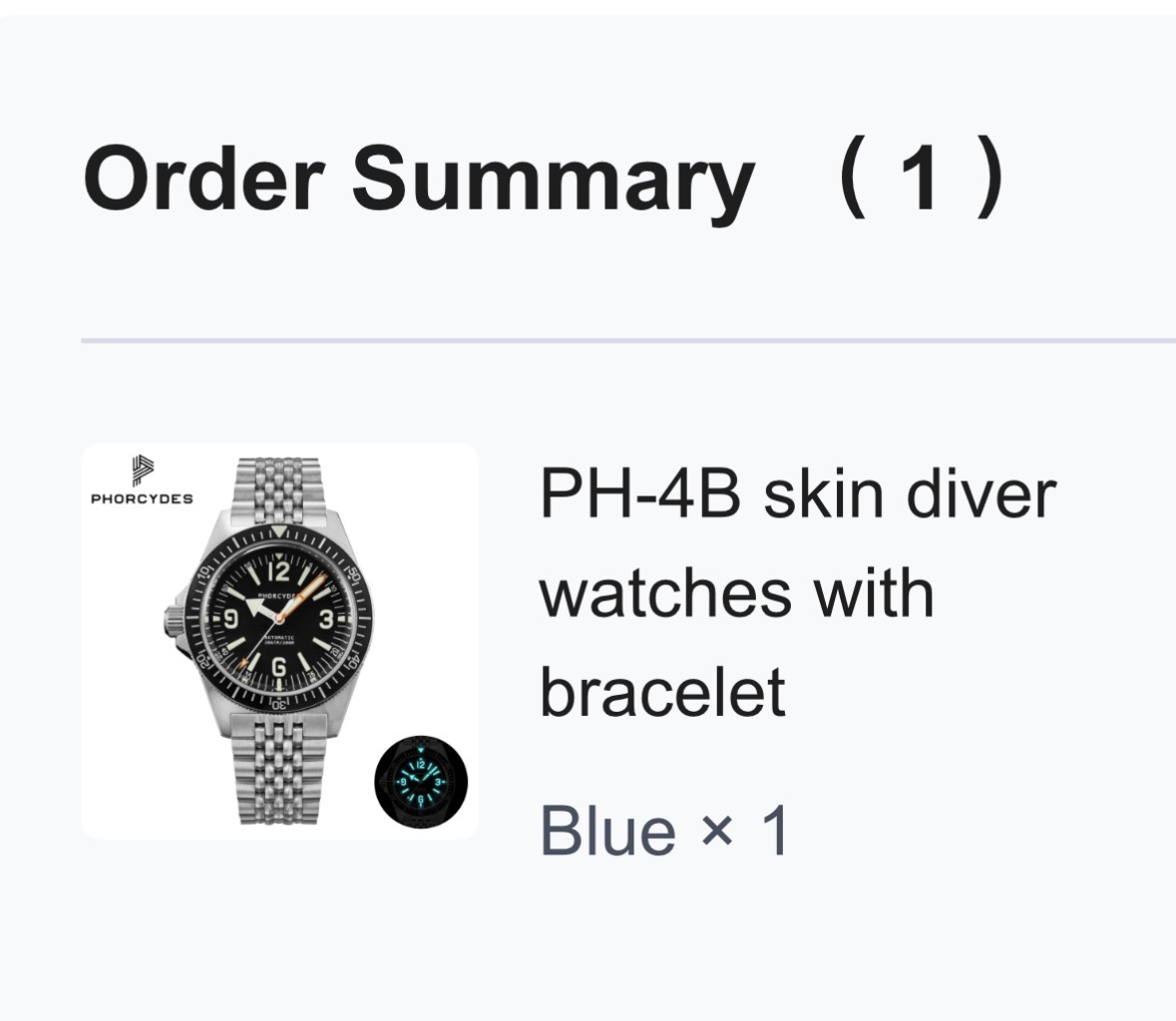Screen dimensions: 1176x1021
Task: Click the PHORCYDES brand text under logo
Action: 142,499
